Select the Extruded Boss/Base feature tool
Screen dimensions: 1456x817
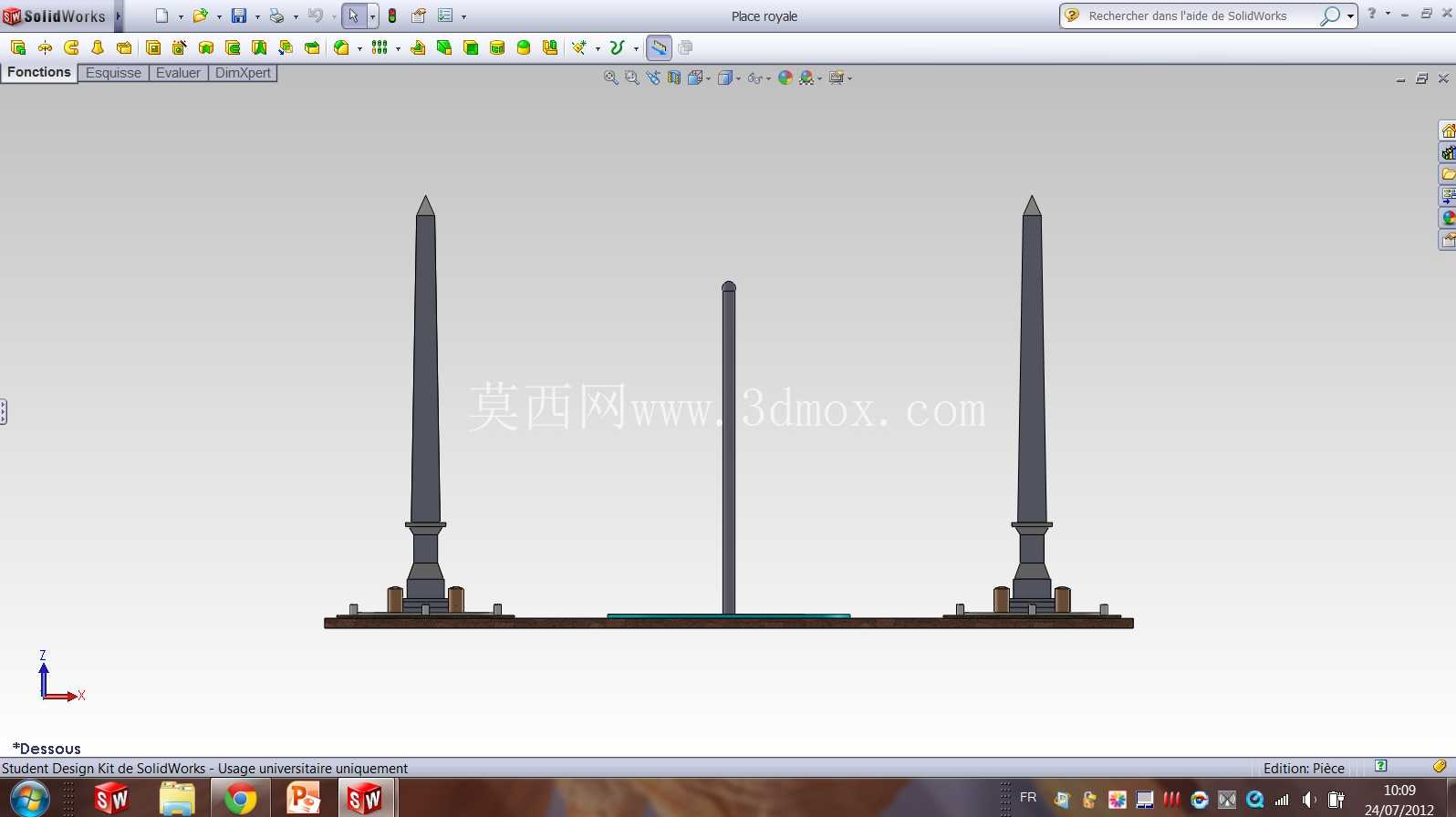(x=17, y=47)
